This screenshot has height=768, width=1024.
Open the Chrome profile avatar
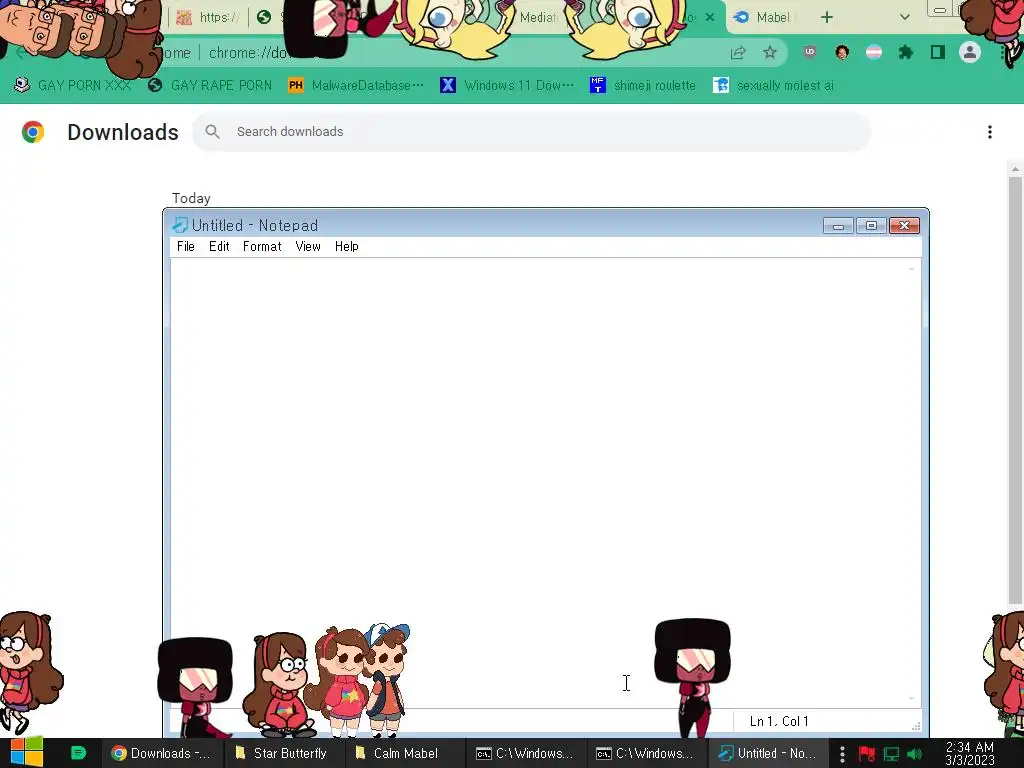pos(970,53)
